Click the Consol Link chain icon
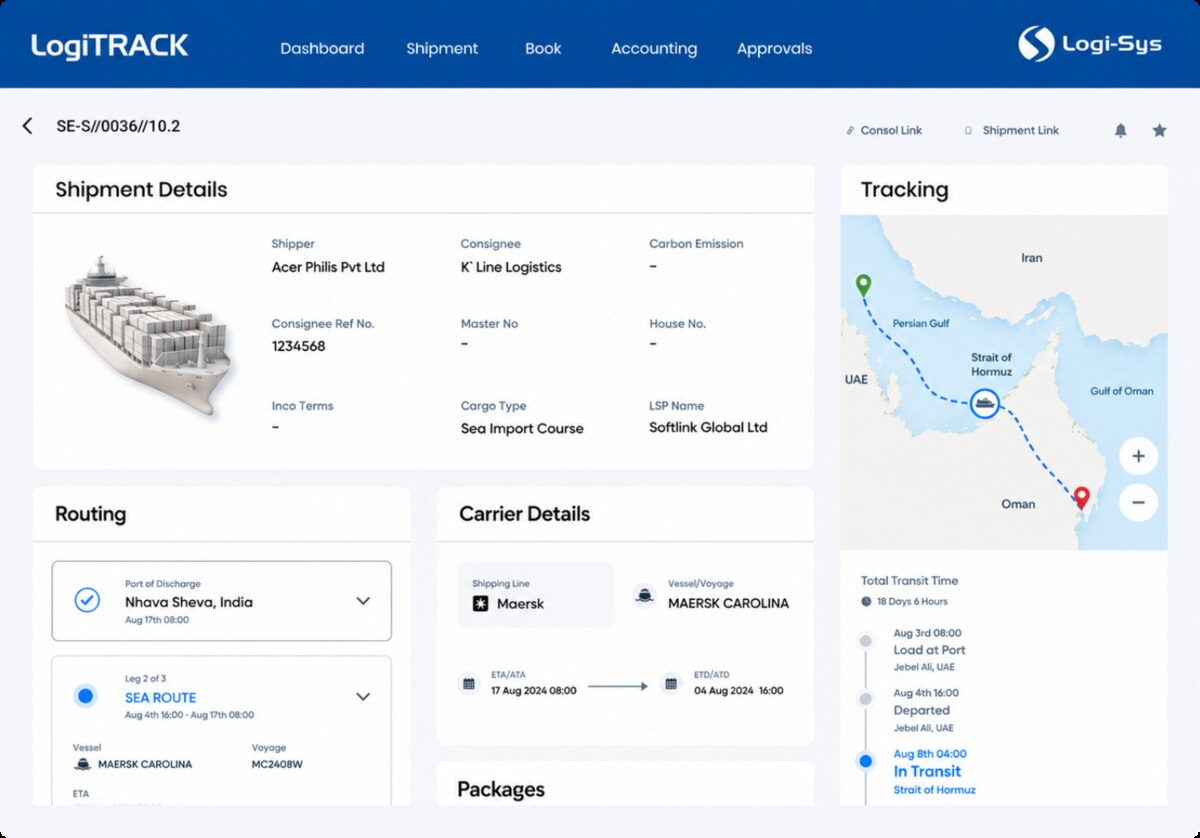The image size is (1200, 838). click(x=850, y=130)
